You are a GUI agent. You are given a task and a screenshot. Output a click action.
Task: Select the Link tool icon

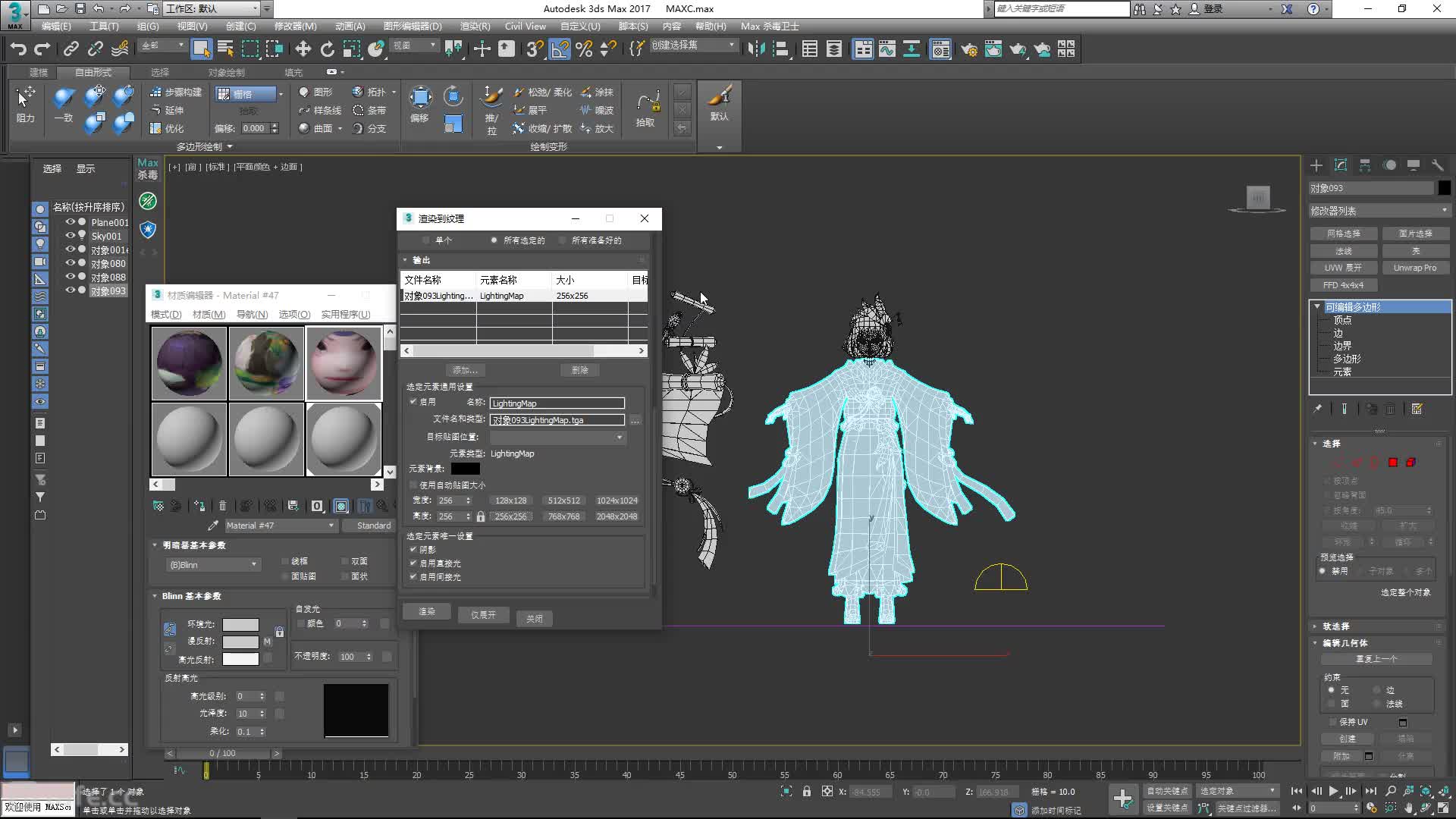(71, 49)
